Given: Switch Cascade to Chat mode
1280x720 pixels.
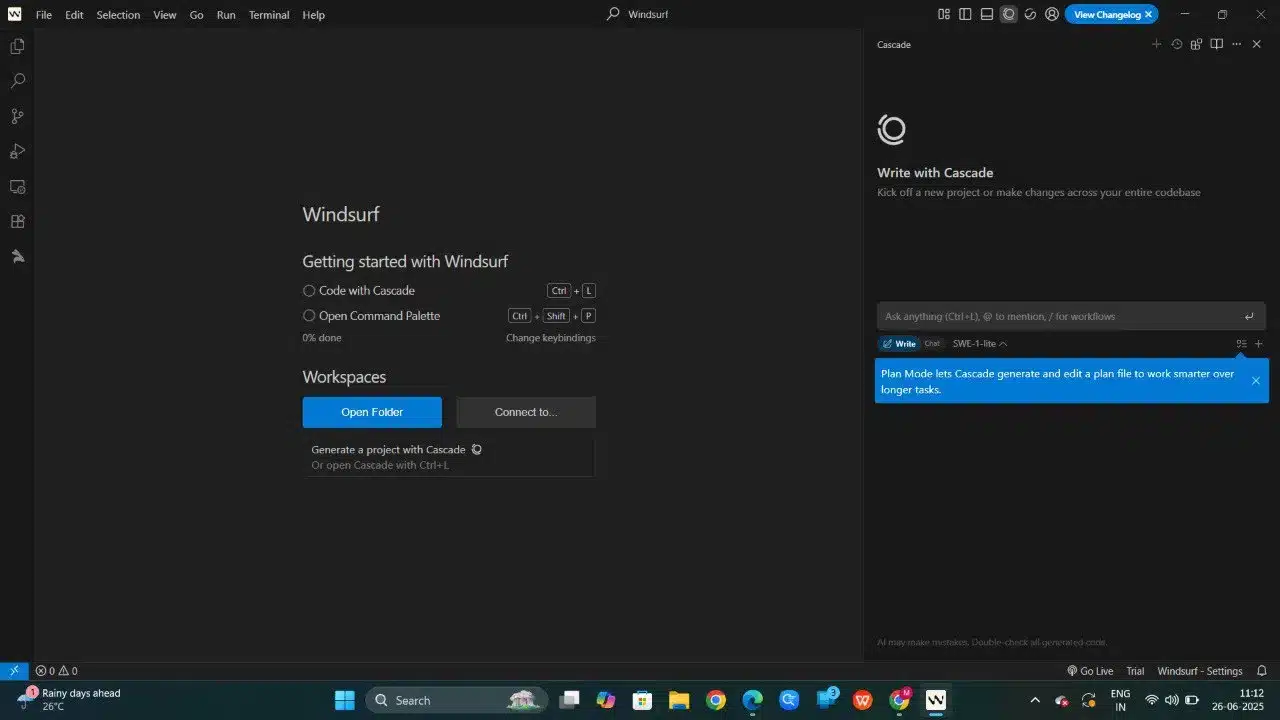Looking at the screenshot, I should point(932,343).
